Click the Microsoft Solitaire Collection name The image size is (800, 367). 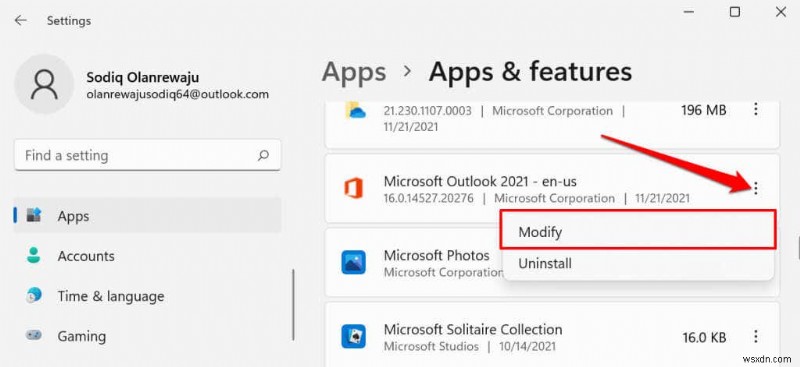473,329
